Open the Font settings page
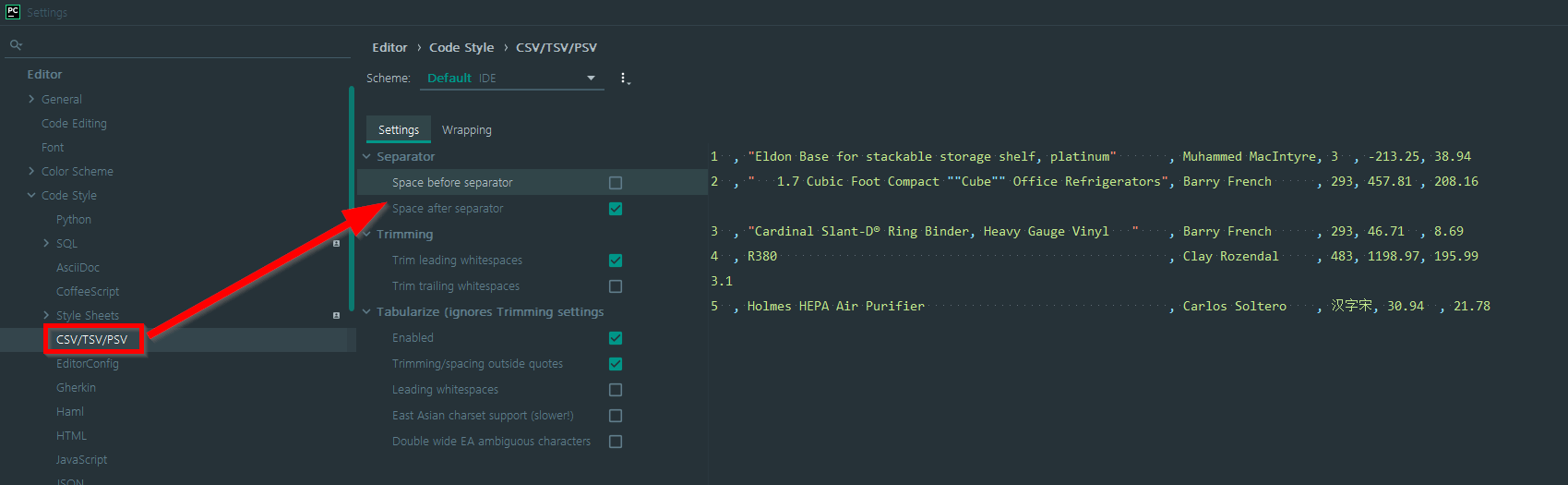This screenshot has height=485, width=1568. coord(53,147)
